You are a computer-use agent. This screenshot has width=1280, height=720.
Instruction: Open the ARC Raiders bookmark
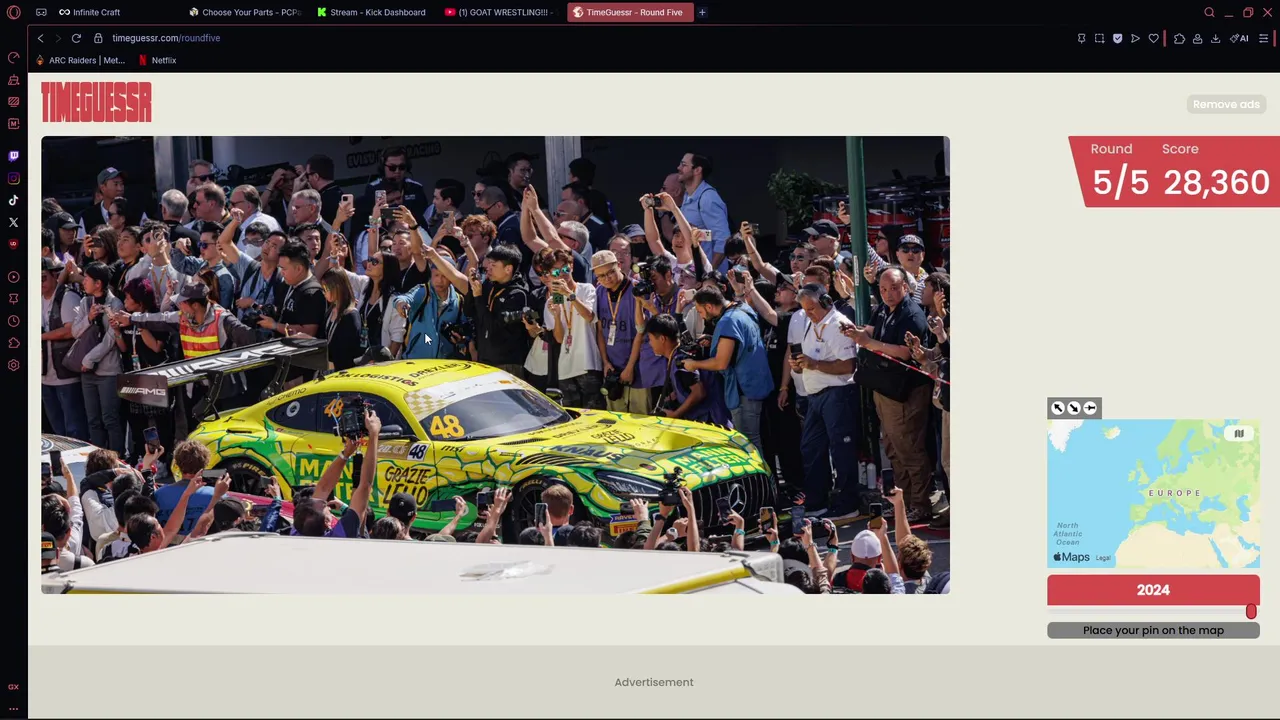point(80,60)
